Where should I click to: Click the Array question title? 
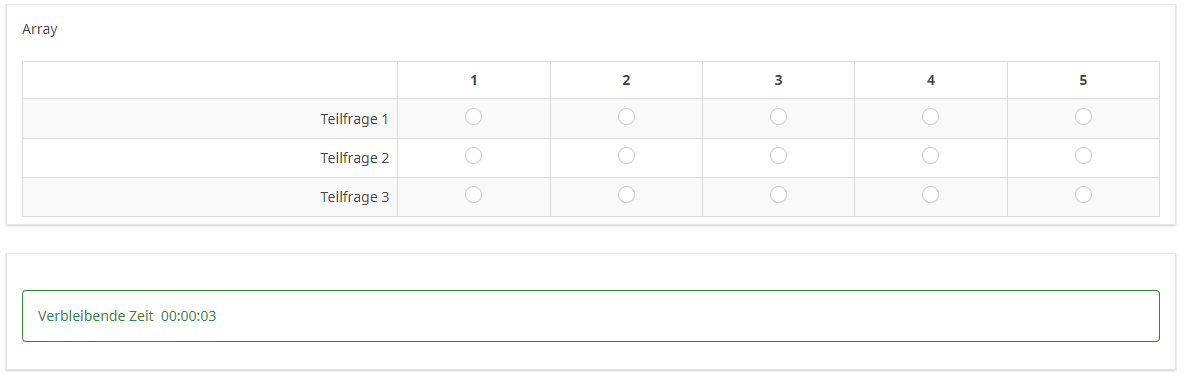[39, 30]
